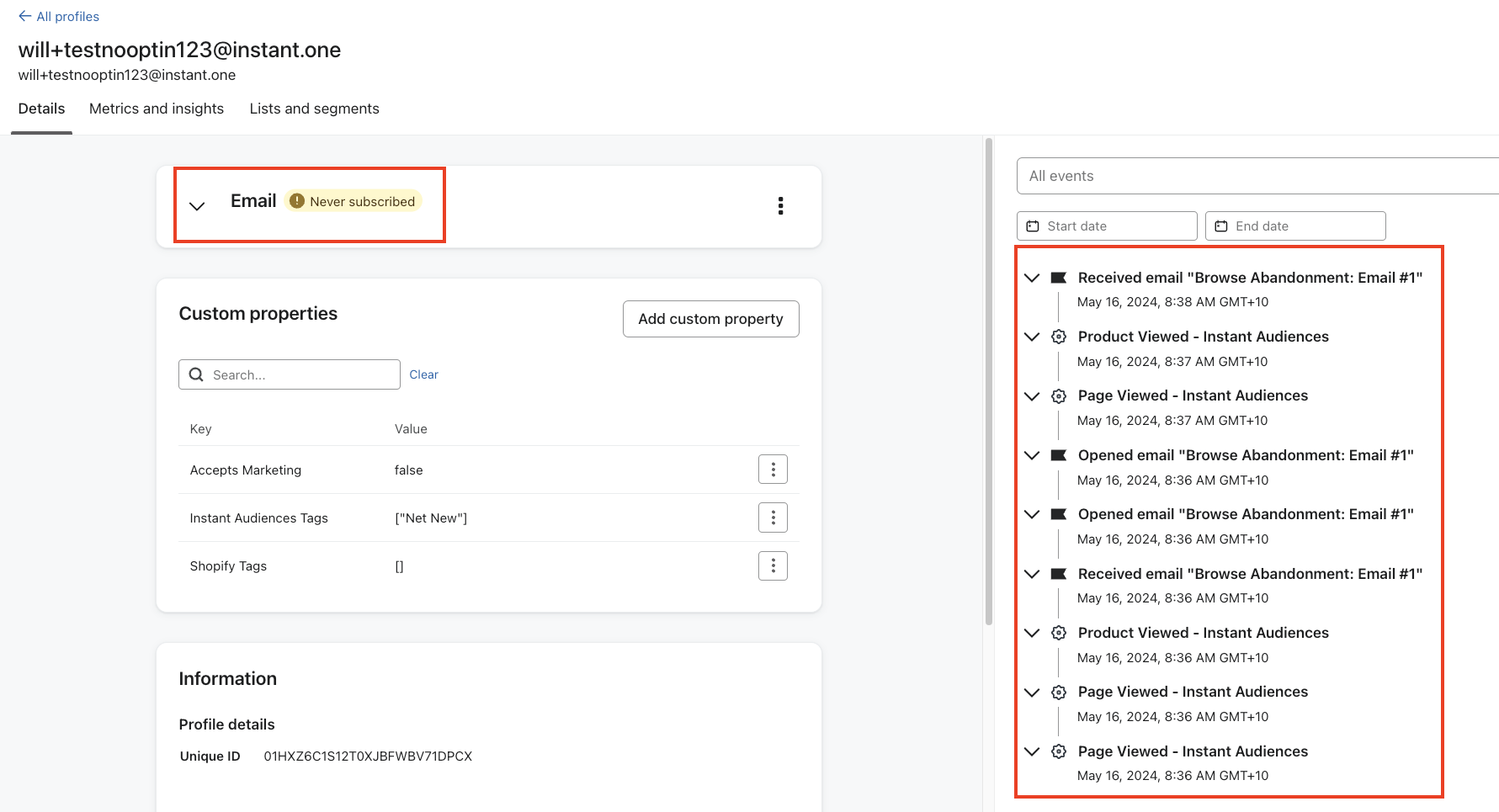Expand the second Opened email event

[1032, 514]
